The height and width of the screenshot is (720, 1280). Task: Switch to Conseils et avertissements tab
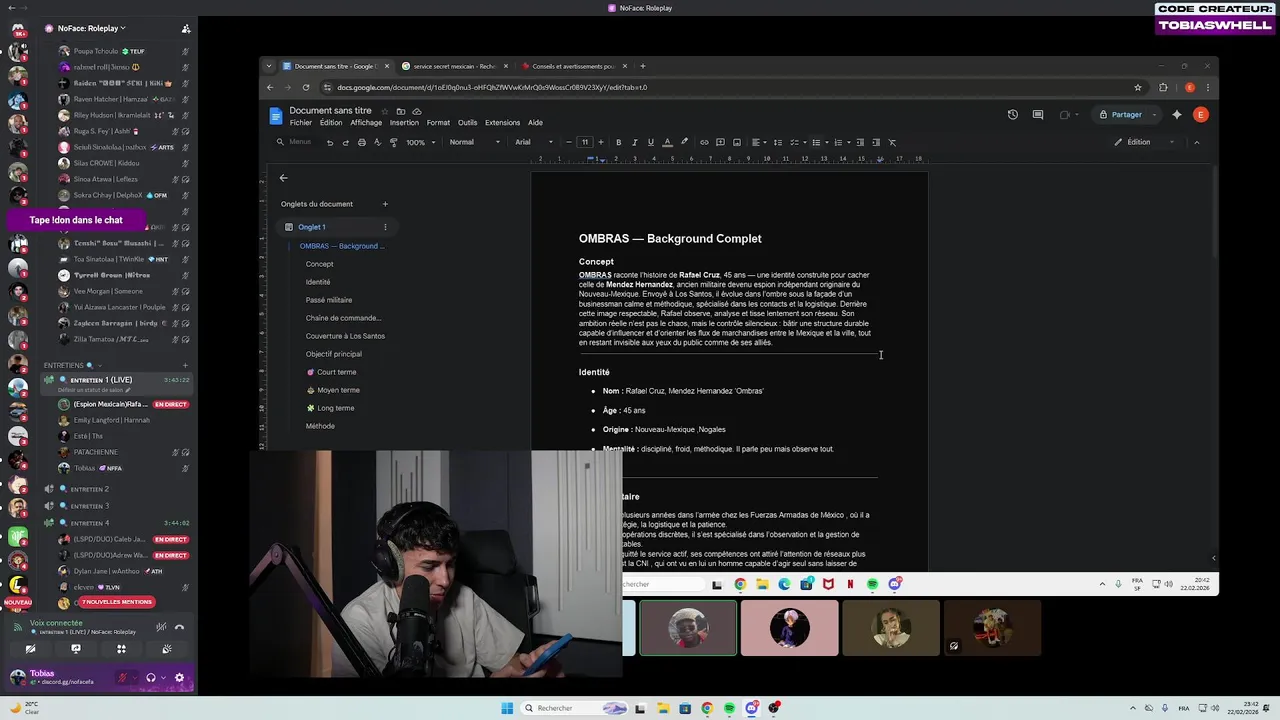tap(572, 66)
